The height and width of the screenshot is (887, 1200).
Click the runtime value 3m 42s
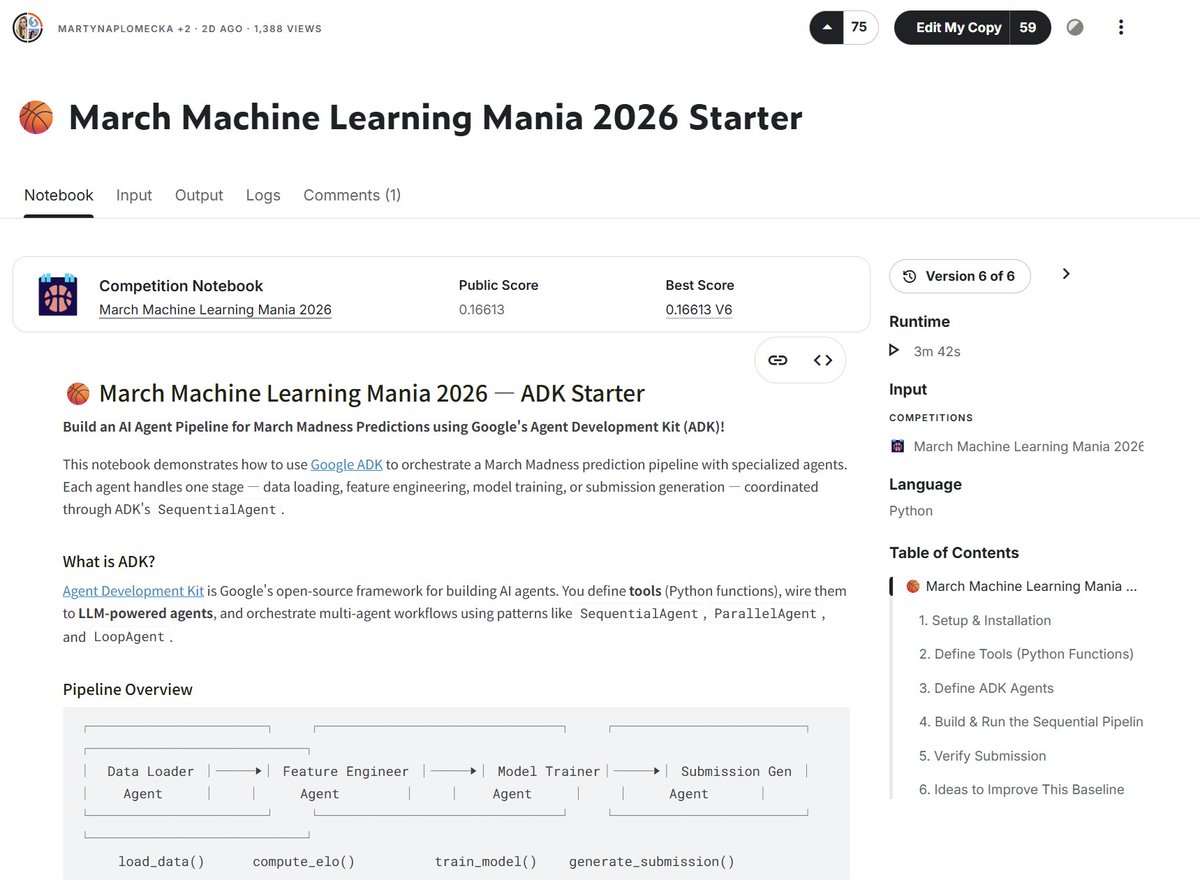point(937,352)
